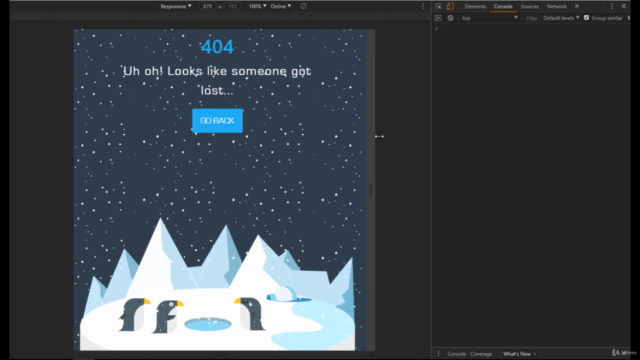Click the inspect element picker icon

pyautogui.click(x=438, y=7)
